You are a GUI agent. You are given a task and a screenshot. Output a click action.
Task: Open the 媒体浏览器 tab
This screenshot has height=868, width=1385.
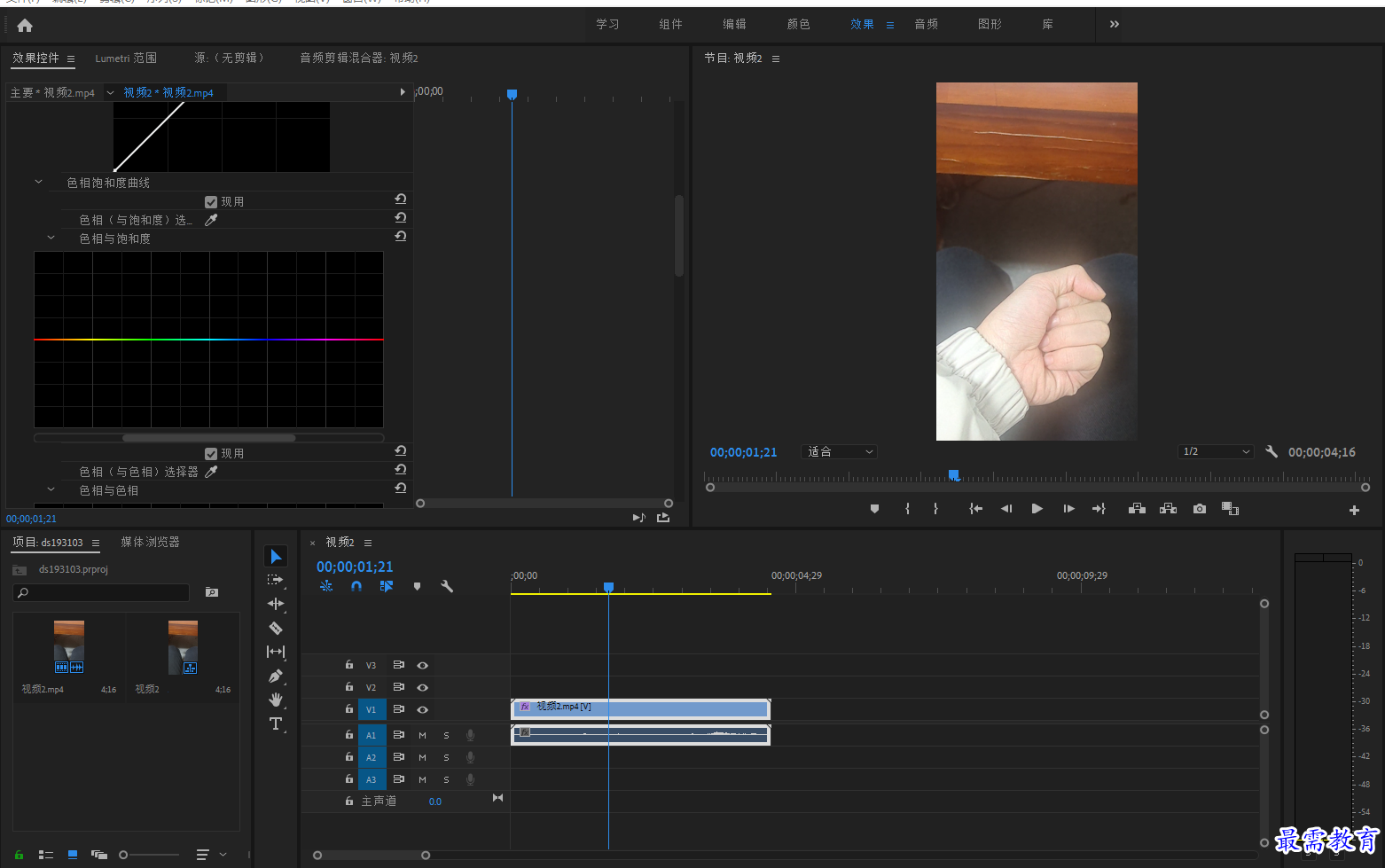point(150,542)
